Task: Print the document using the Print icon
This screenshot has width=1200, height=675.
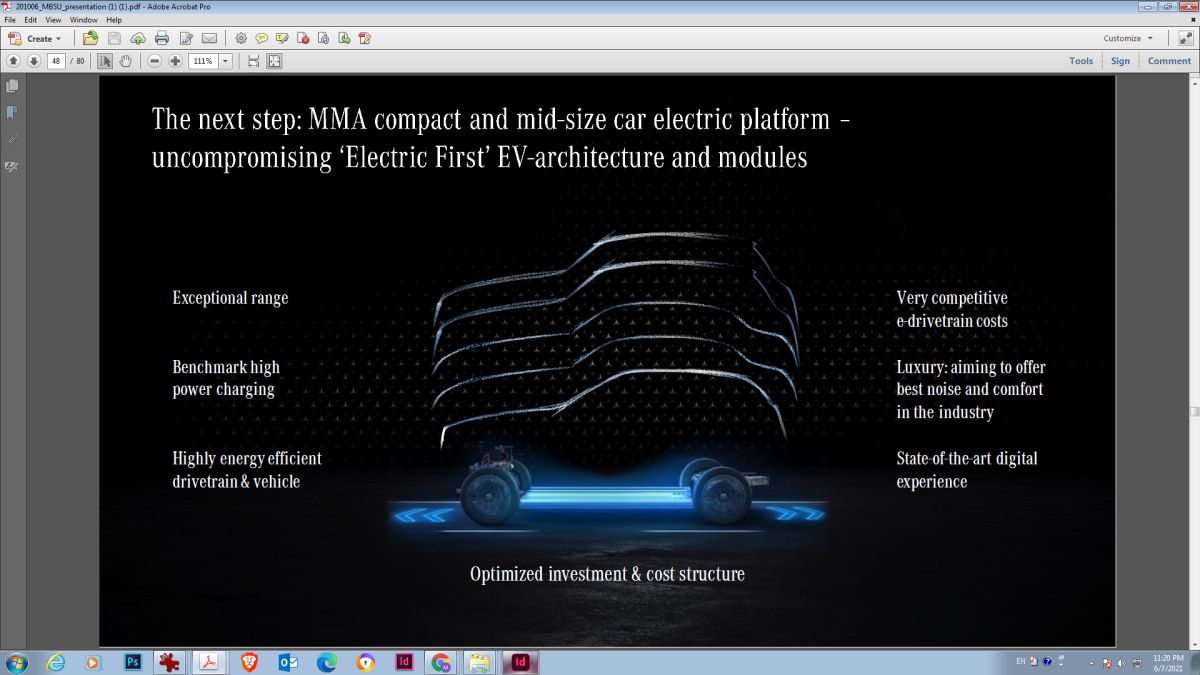Action: [x=163, y=38]
